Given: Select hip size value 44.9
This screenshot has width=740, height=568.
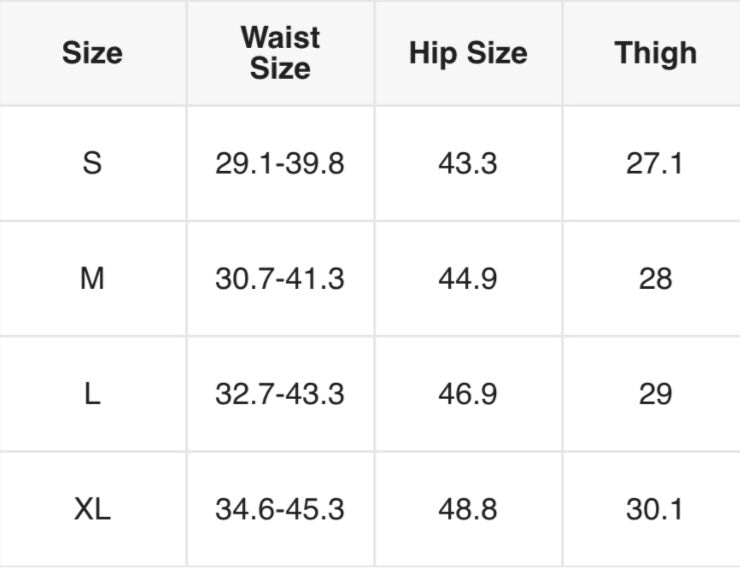Looking at the screenshot, I should click(x=467, y=279).
